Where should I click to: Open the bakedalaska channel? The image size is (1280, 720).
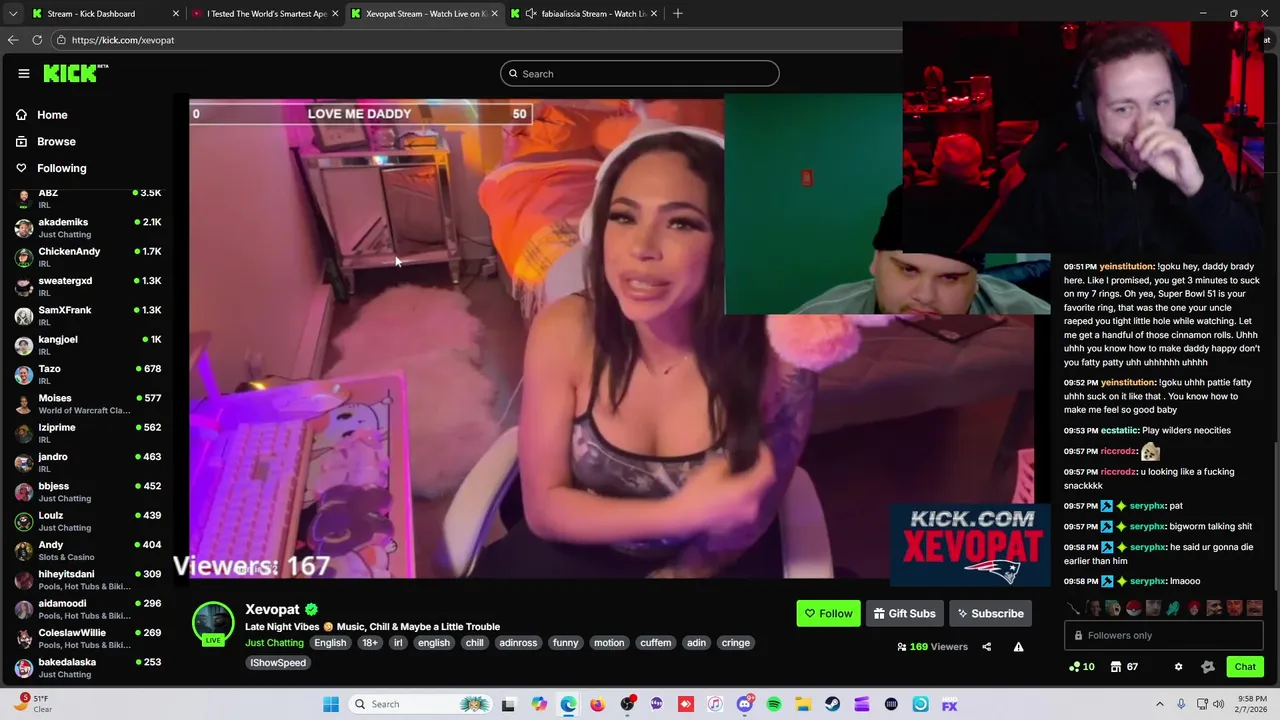point(88,668)
